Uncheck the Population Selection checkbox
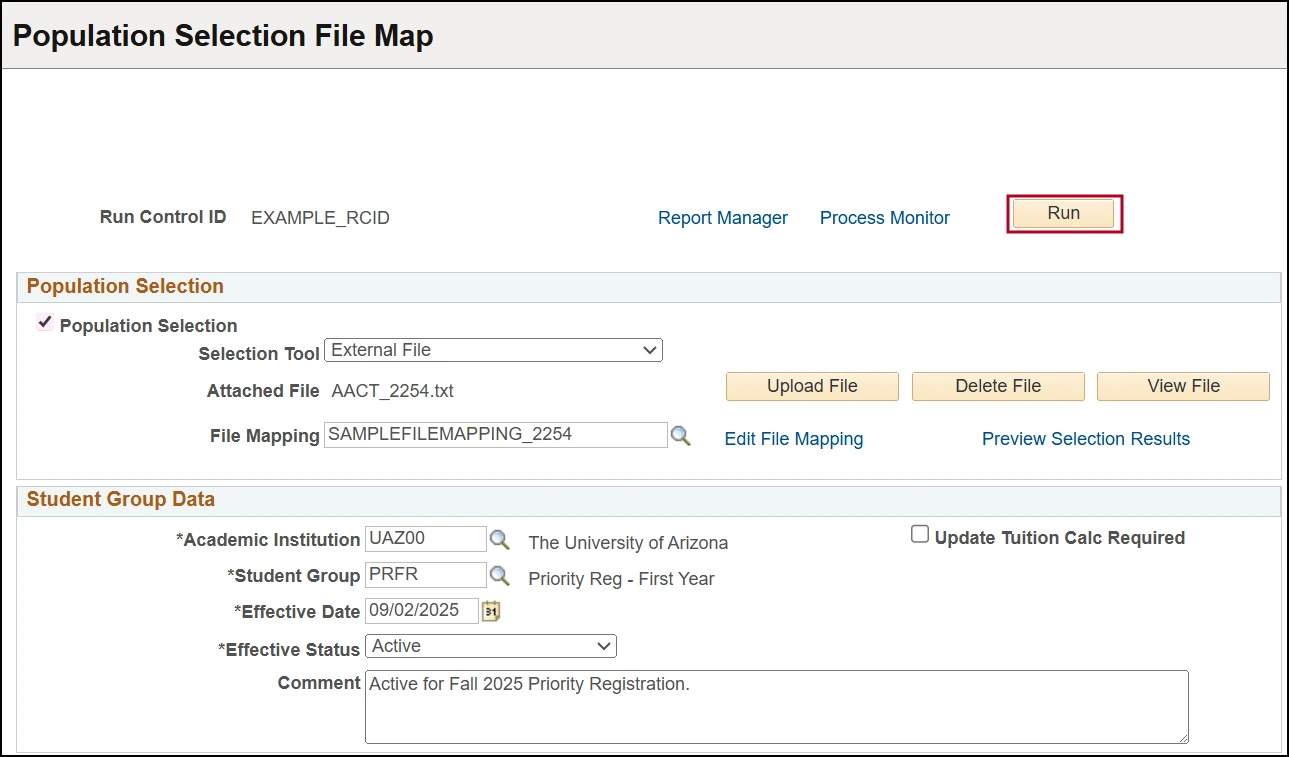1289x757 pixels. pyautogui.click(x=45, y=323)
